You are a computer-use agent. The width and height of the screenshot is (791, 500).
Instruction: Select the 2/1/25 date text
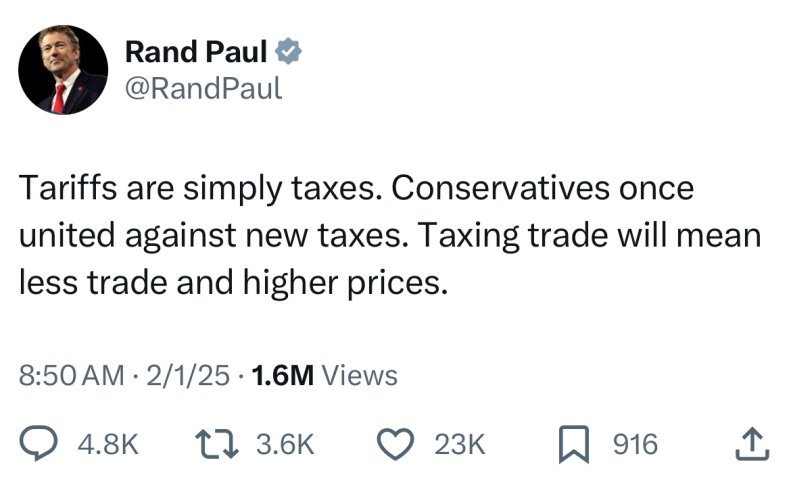click(x=188, y=375)
